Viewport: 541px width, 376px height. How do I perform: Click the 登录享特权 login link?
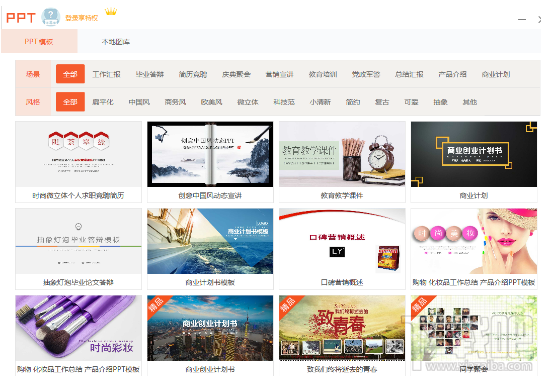click(x=82, y=18)
